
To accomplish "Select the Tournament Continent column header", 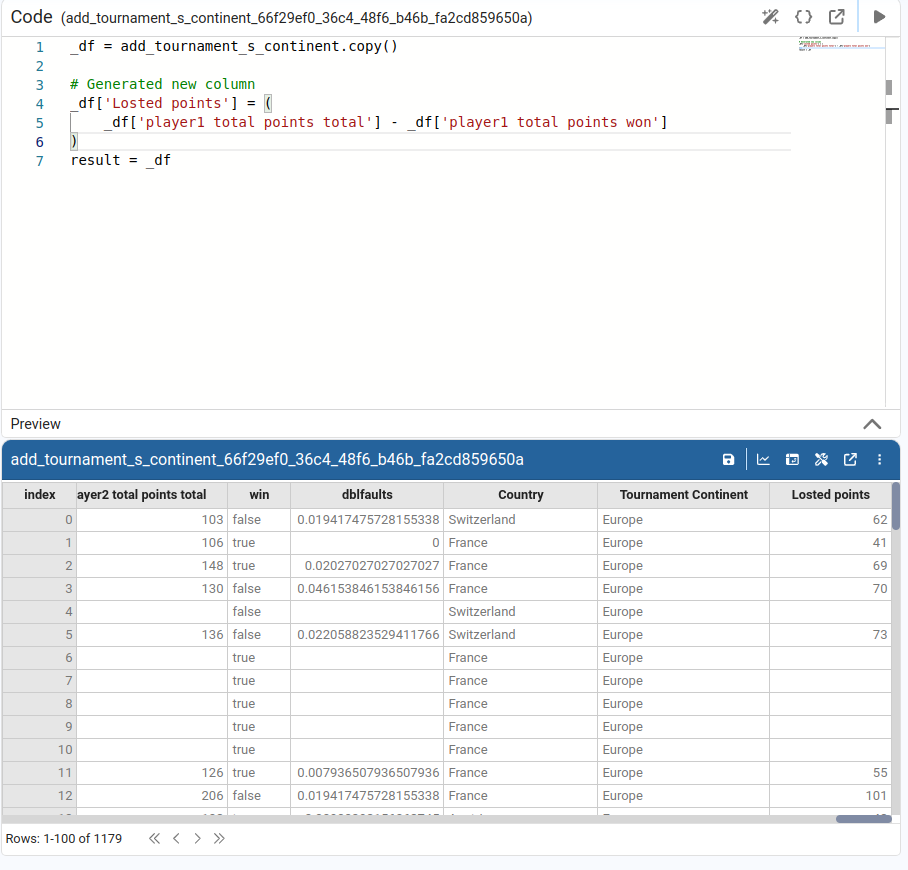I will point(683,495).
